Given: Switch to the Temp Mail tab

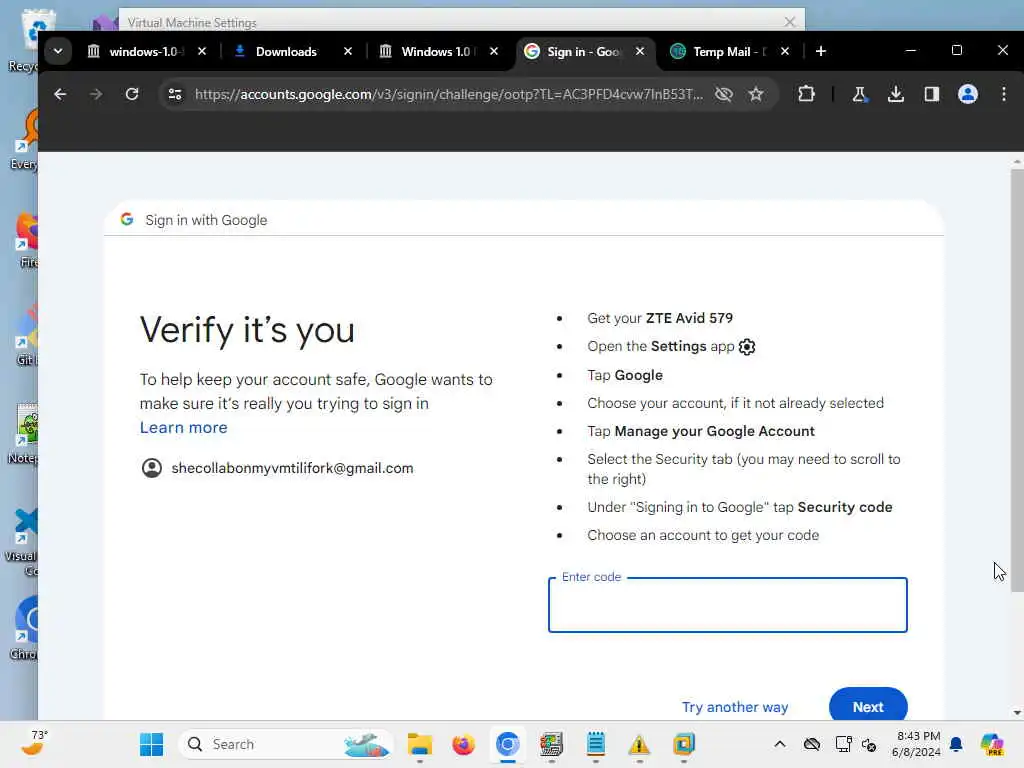Looking at the screenshot, I should [x=731, y=51].
